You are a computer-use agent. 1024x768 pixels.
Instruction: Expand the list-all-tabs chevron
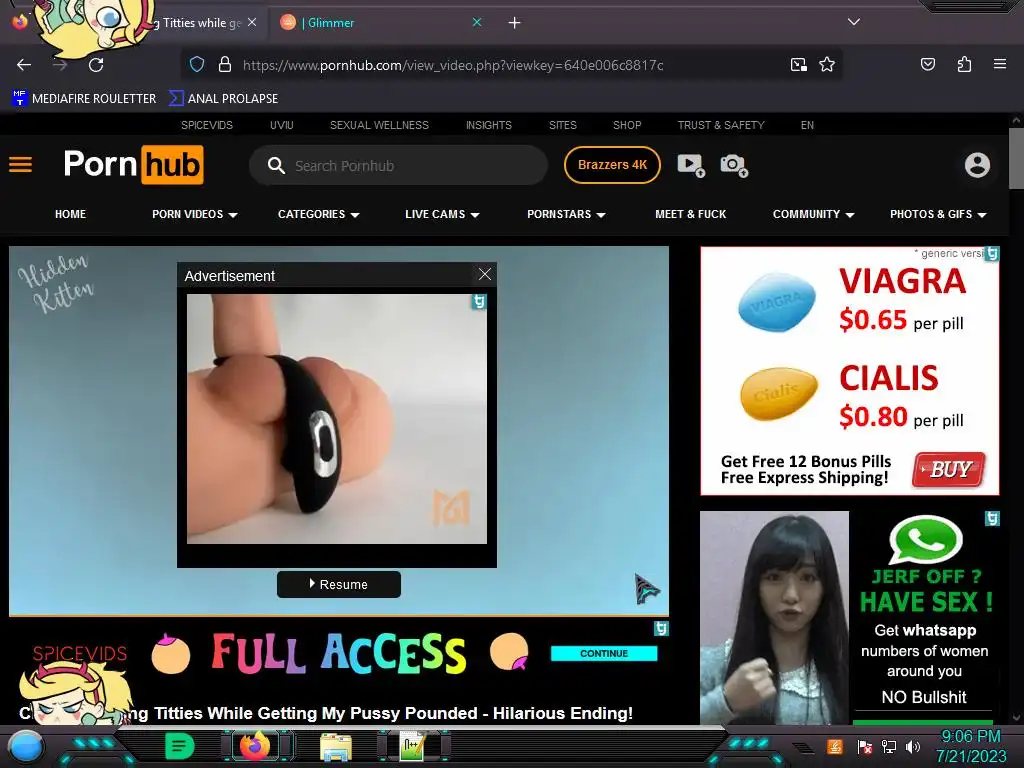coord(854,22)
